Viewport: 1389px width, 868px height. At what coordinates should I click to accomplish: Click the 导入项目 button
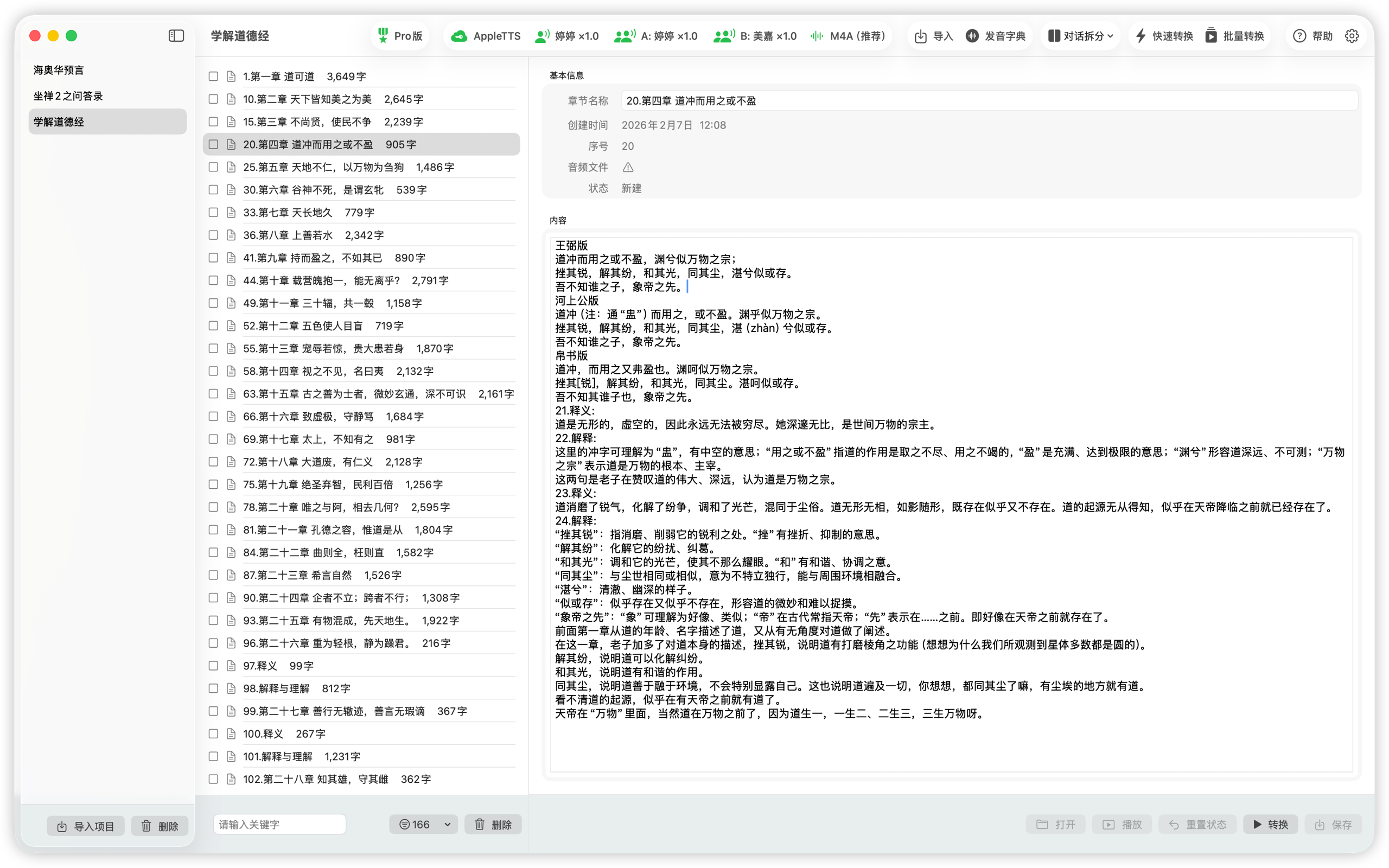pos(86,826)
